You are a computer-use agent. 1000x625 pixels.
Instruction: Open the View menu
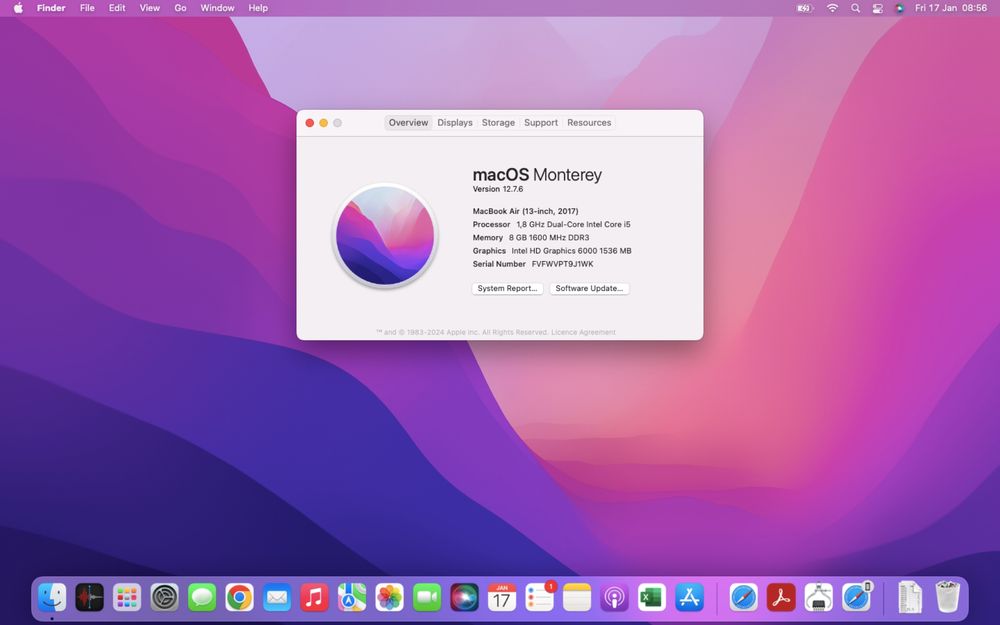coord(150,8)
